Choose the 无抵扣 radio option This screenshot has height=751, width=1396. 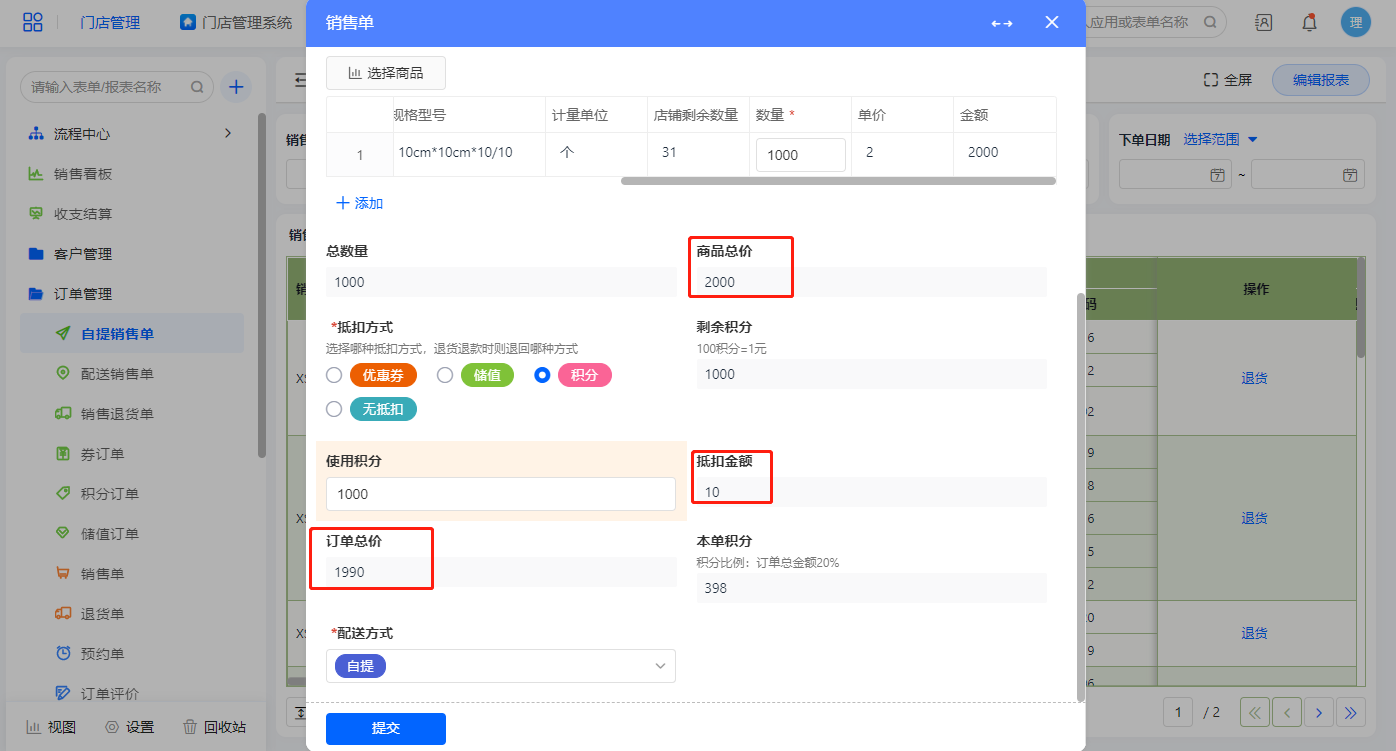point(334,409)
